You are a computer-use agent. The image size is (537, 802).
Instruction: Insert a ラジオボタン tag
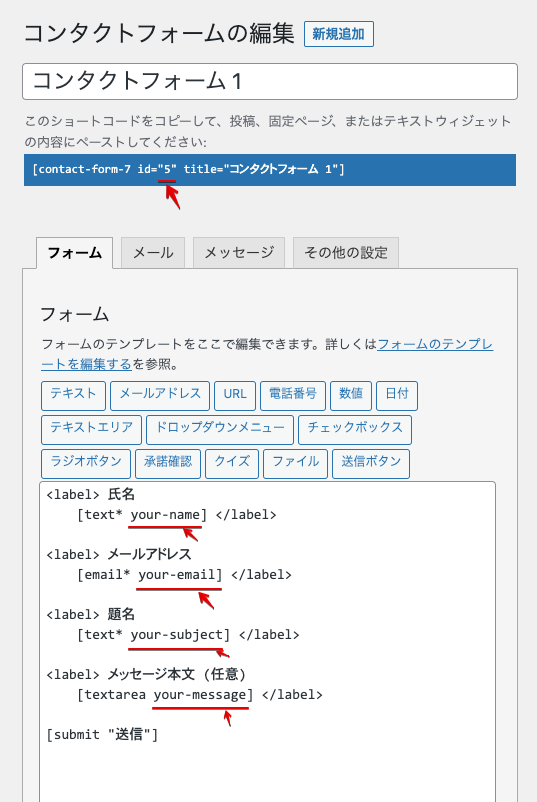[86, 463]
